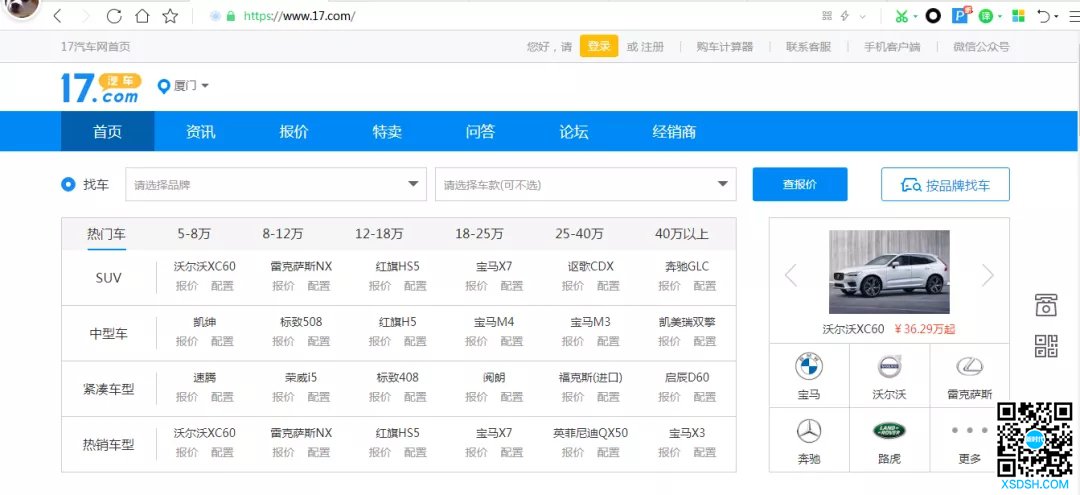Click the telephone icon on the right sidebar
Image resolution: width=1080 pixels, height=495 pixels.
point(1046,305)
